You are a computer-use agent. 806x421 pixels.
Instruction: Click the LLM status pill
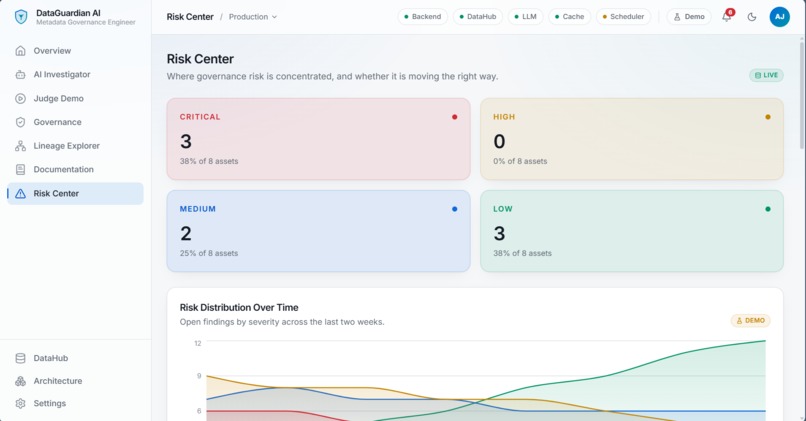click(x=525, y=17)
